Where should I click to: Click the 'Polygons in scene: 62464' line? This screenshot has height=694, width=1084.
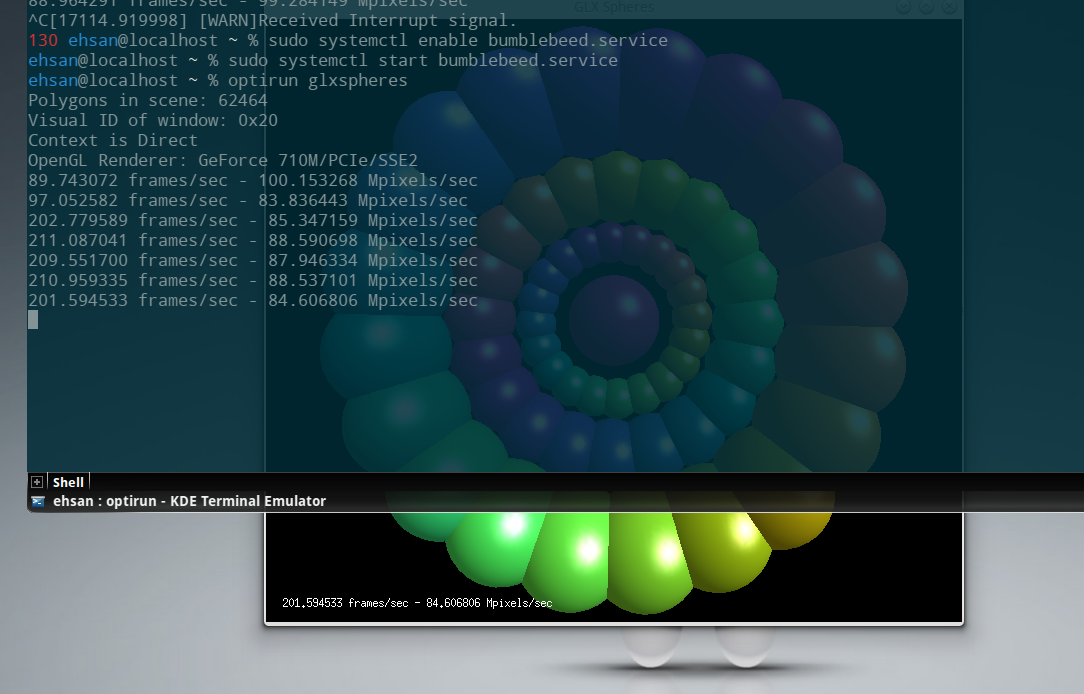[147, 101]
